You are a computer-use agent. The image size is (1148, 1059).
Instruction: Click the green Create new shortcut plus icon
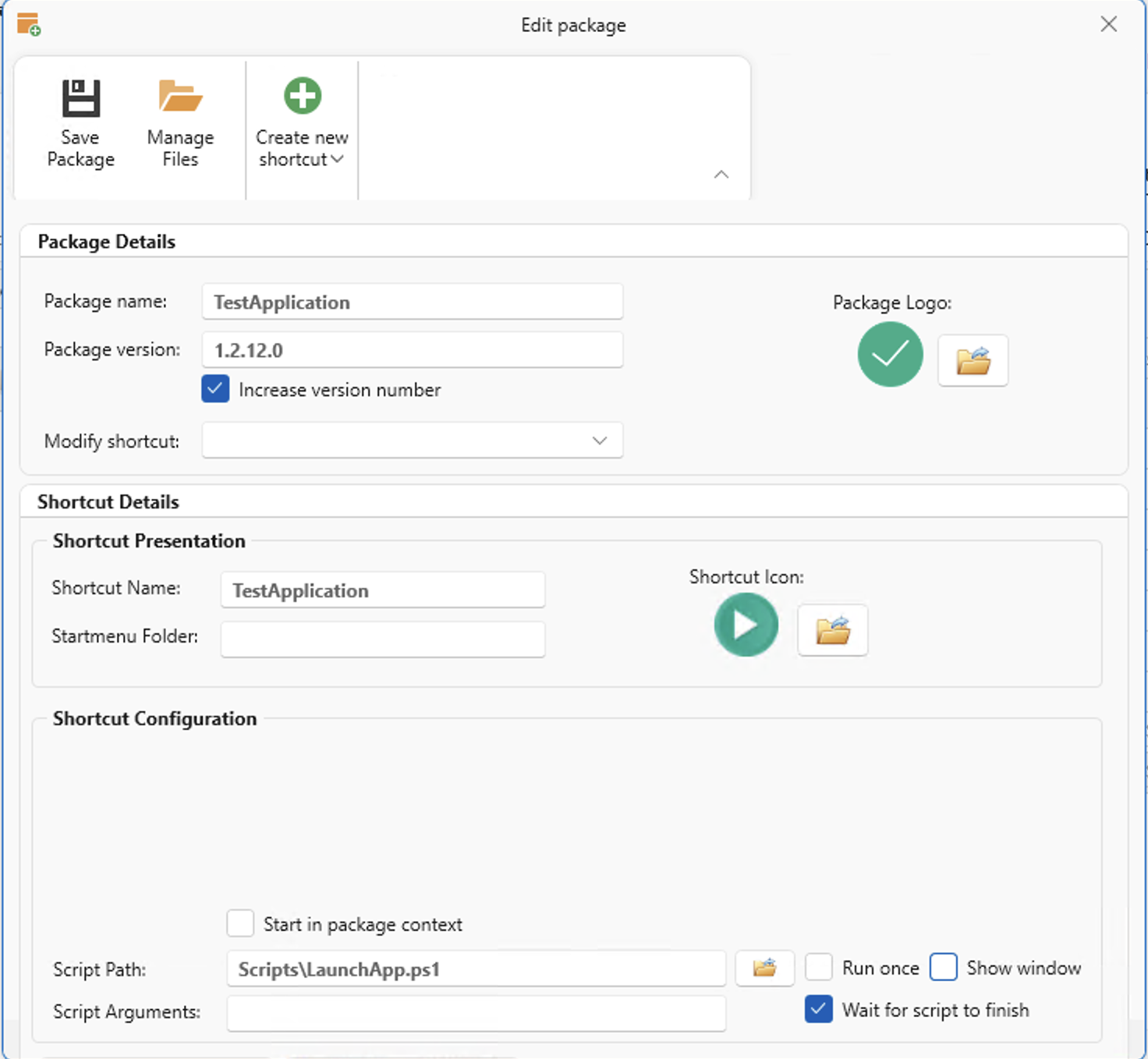point(302,97)
